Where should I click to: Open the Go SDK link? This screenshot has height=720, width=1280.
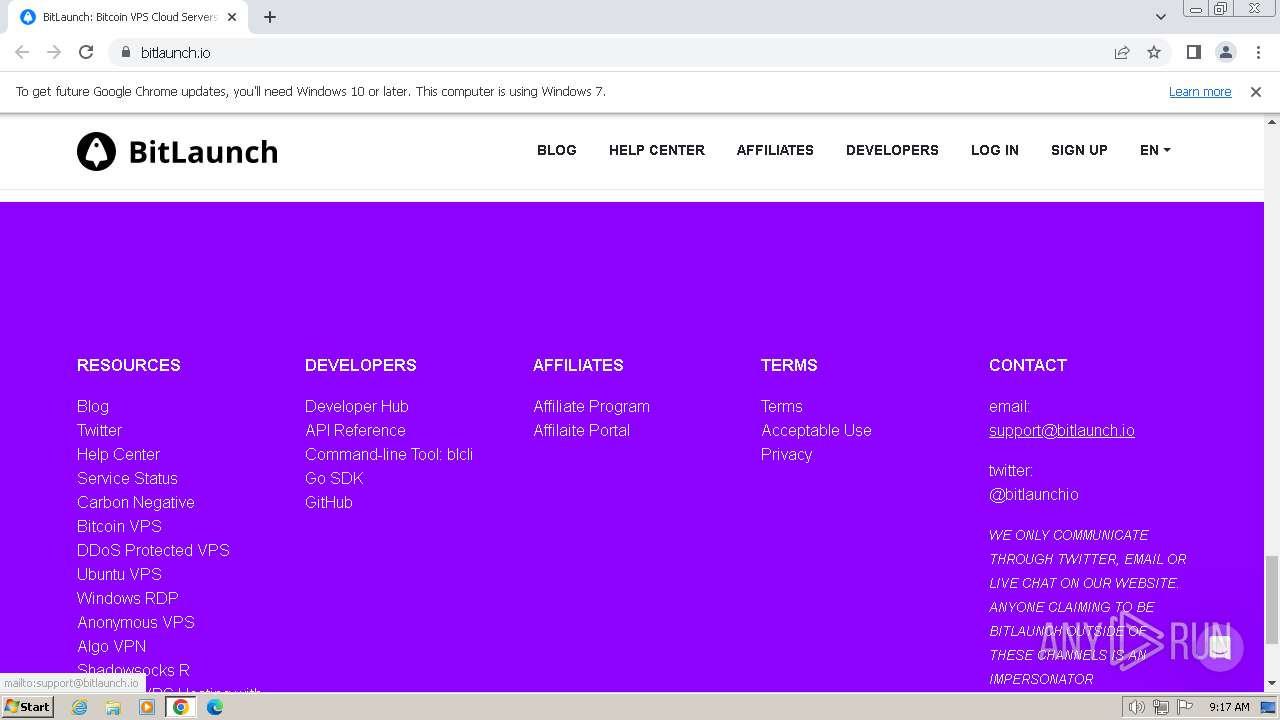click(x=334, y=478)
